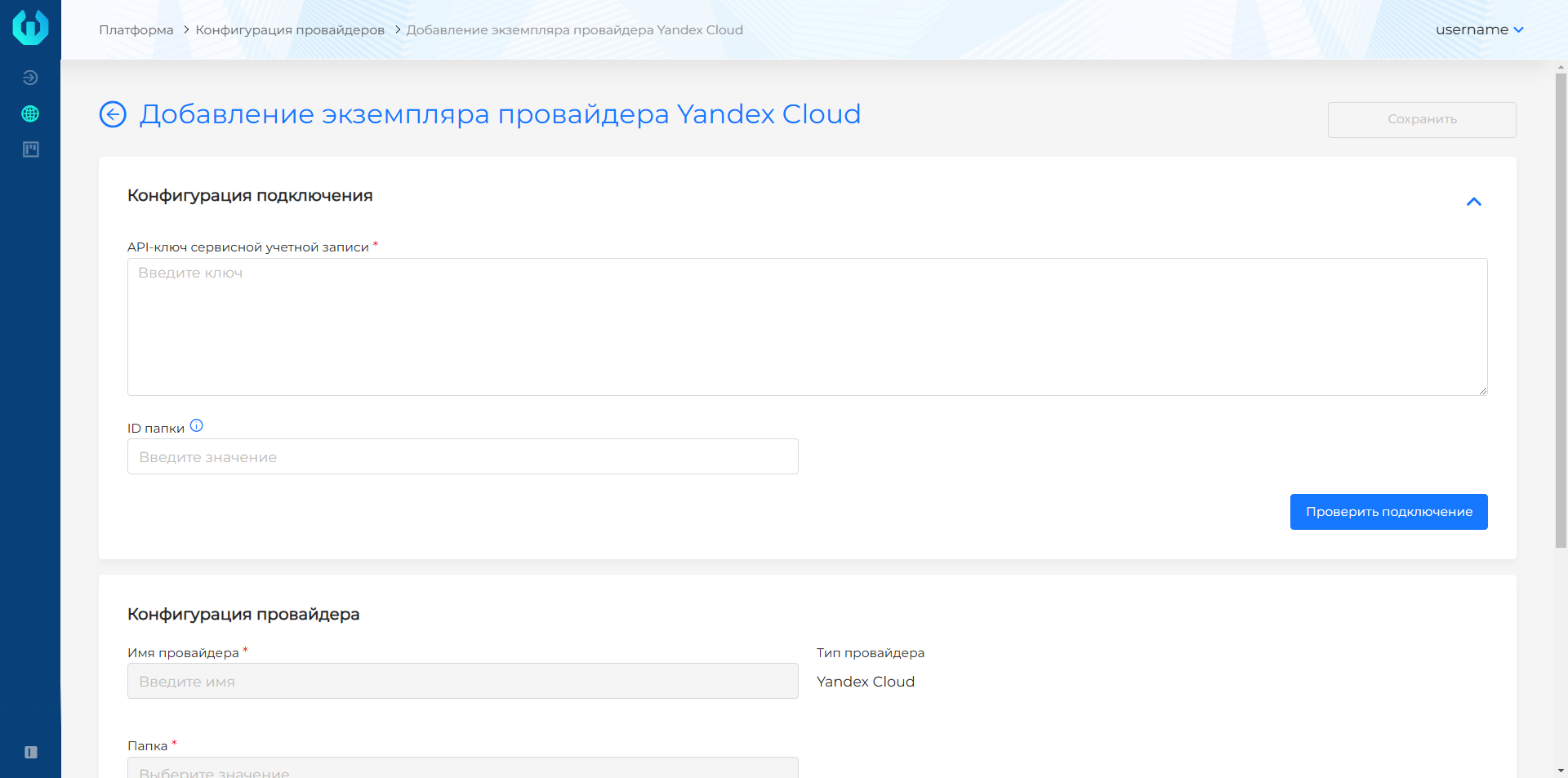The width and height of the screenshot is (1568, 778).
Task: Go to Платформа in the breadcrumbs
Action: pos(136,29)
